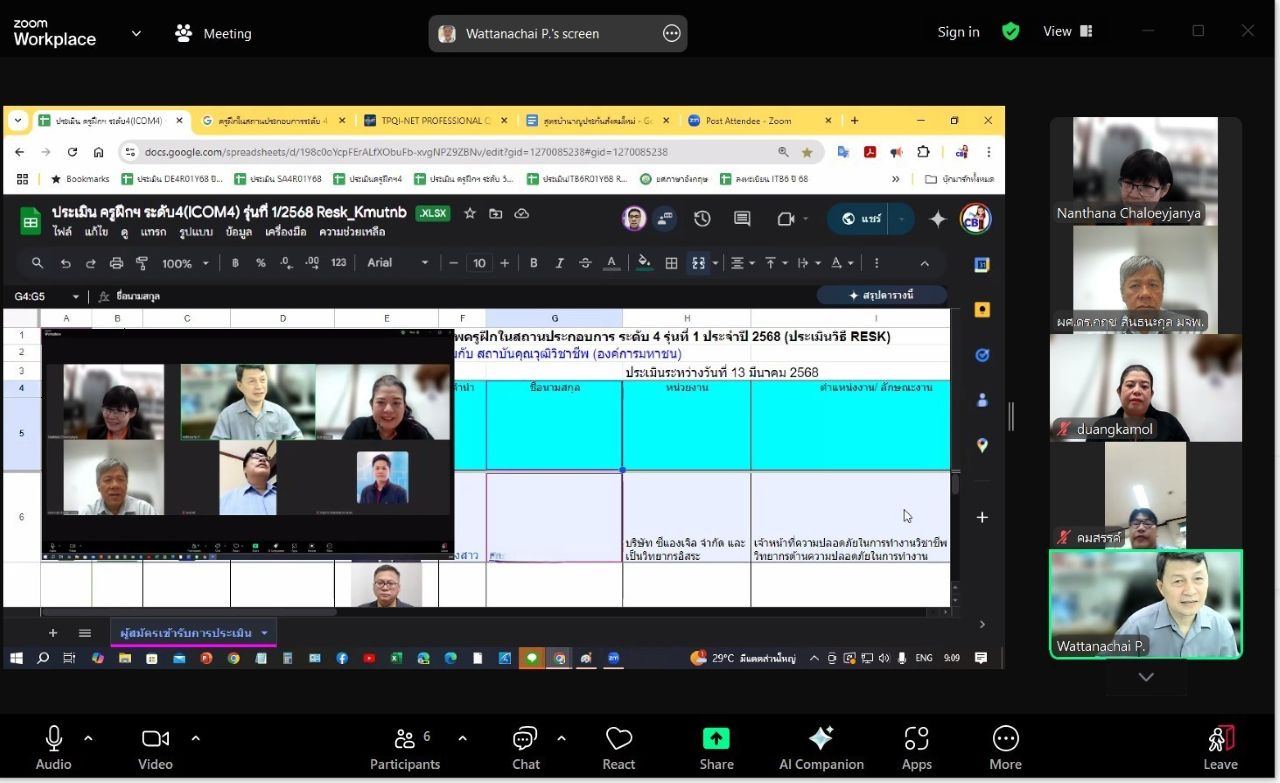The width and height of the screenshot is (1280, 783).
Task: Open screen share more options ellipsis
Action: coord(672,33)
